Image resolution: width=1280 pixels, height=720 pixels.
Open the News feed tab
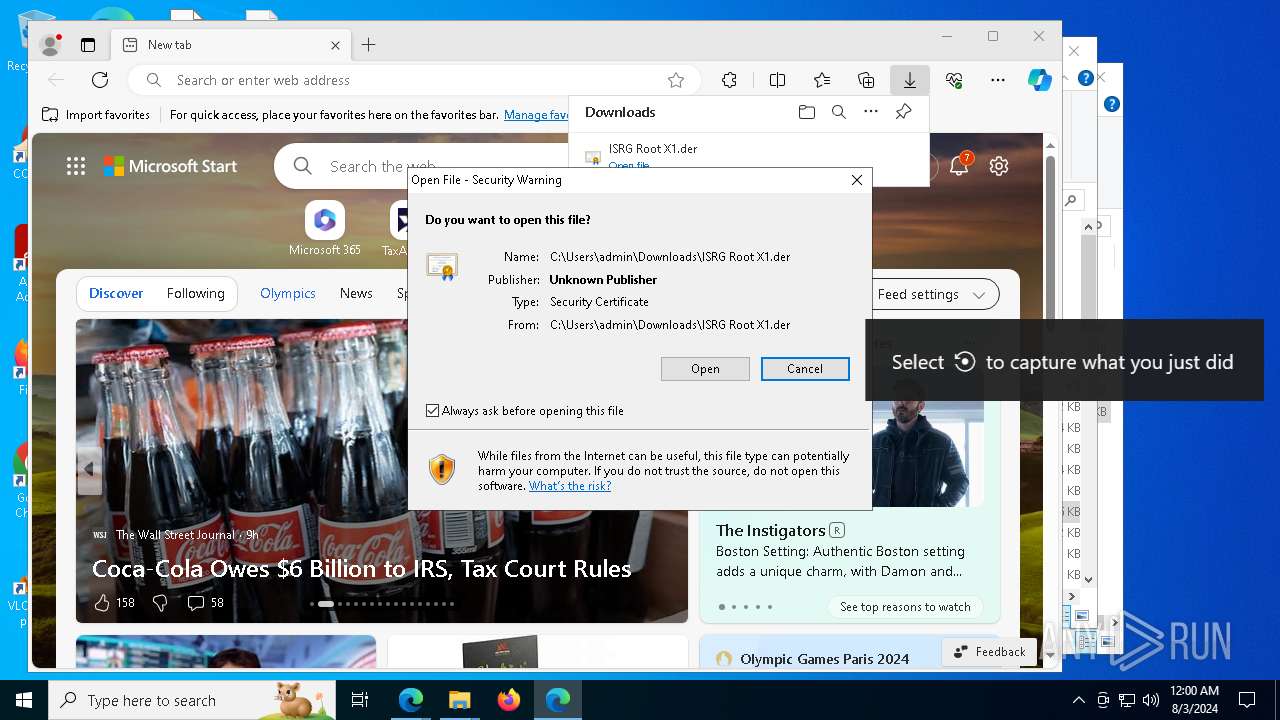click(x=356, y=293)
